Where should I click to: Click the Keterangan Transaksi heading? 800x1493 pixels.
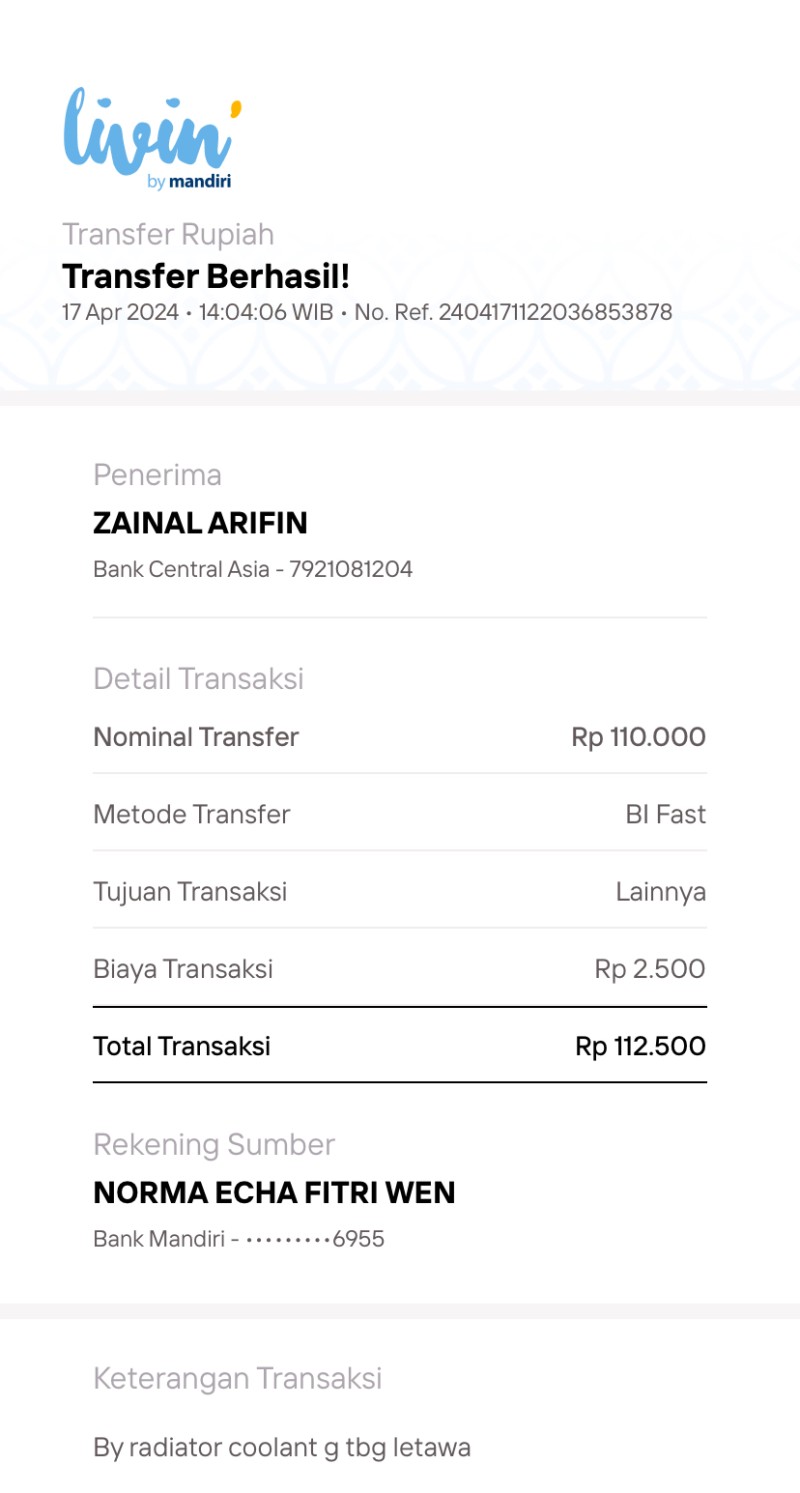237,1379
